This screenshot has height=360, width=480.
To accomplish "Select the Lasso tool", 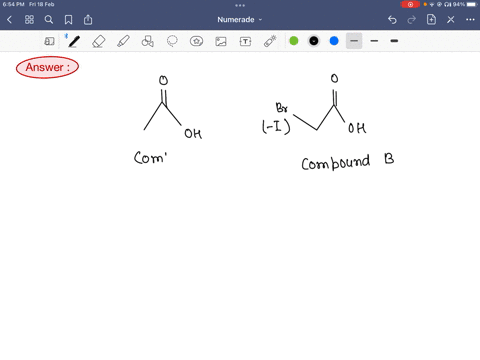I will coord(172,41).
